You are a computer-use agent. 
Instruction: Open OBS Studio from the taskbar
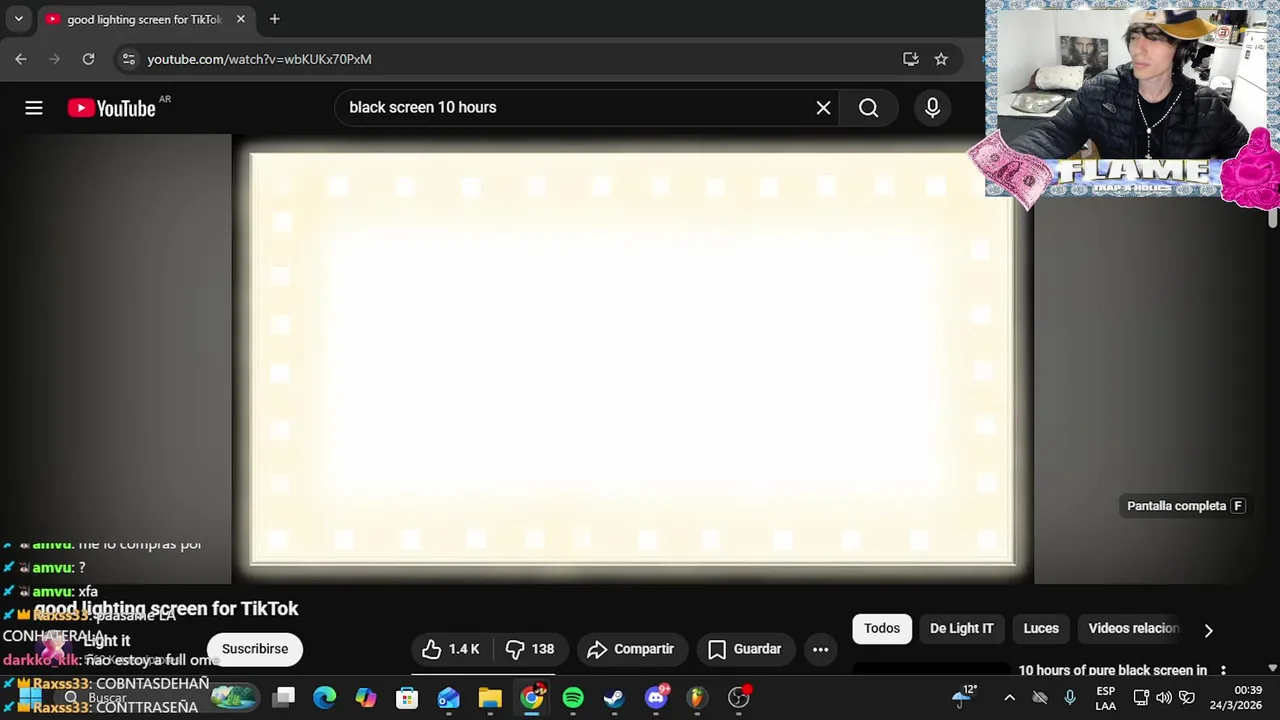pos(739,697)
